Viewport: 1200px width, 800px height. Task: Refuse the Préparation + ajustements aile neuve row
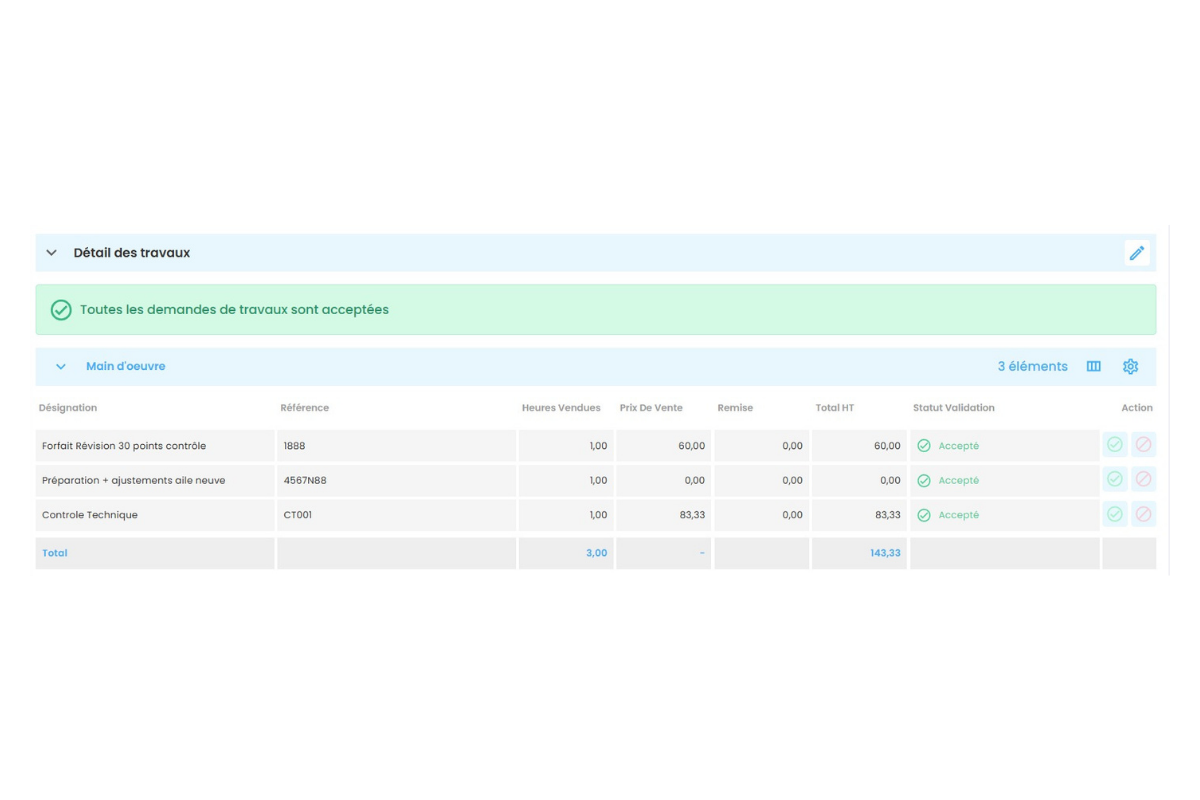point(1143,479)
